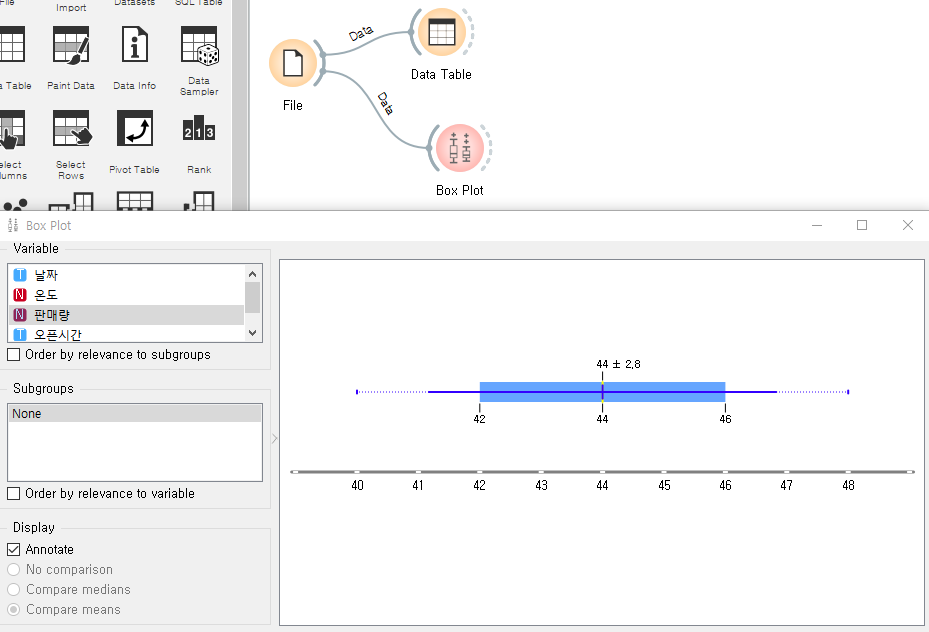This screenshot has width=929, height=632.
Task: Click the '42' quartile label under box
Action: 479,419
